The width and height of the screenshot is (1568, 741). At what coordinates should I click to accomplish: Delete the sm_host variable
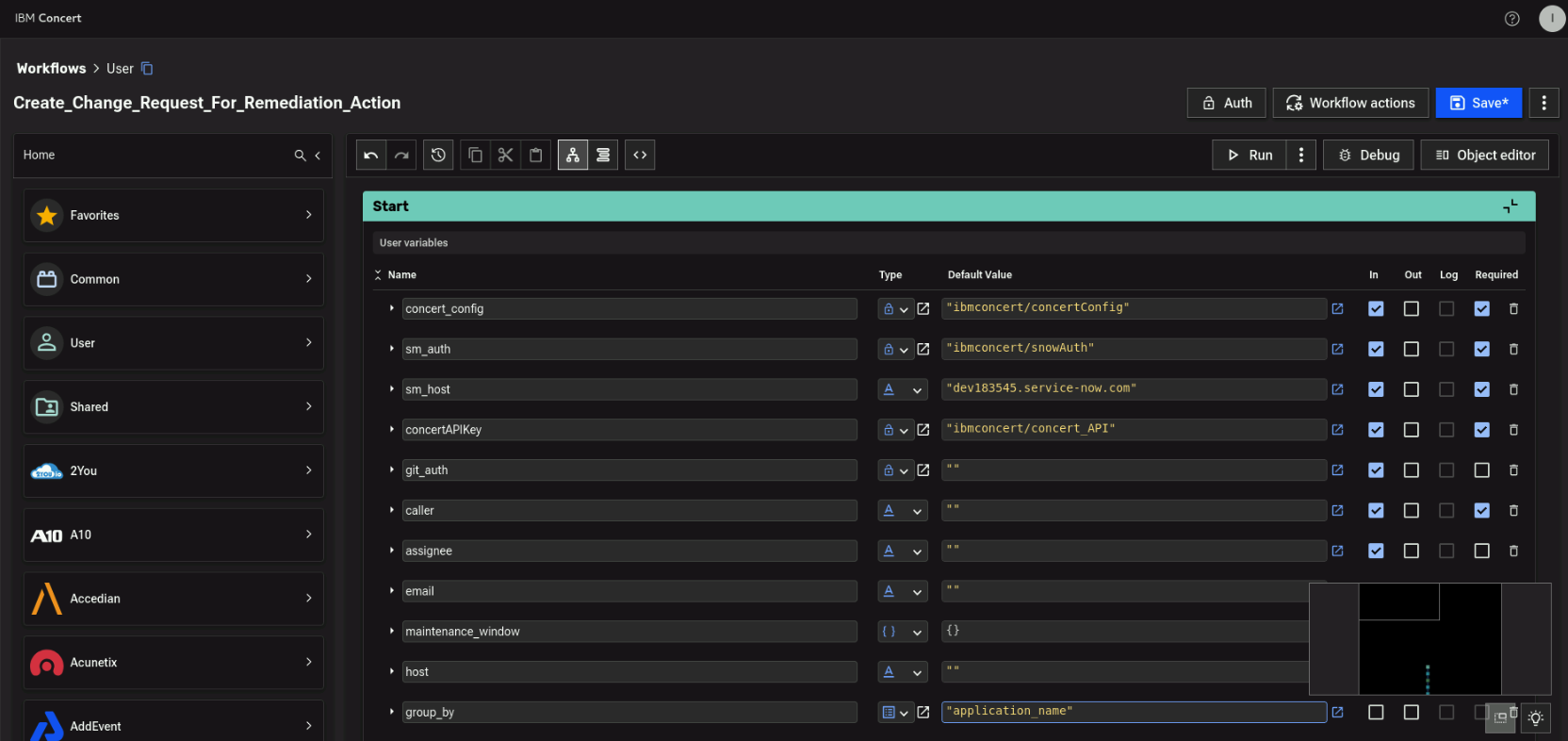click(x=1514, y=389)
